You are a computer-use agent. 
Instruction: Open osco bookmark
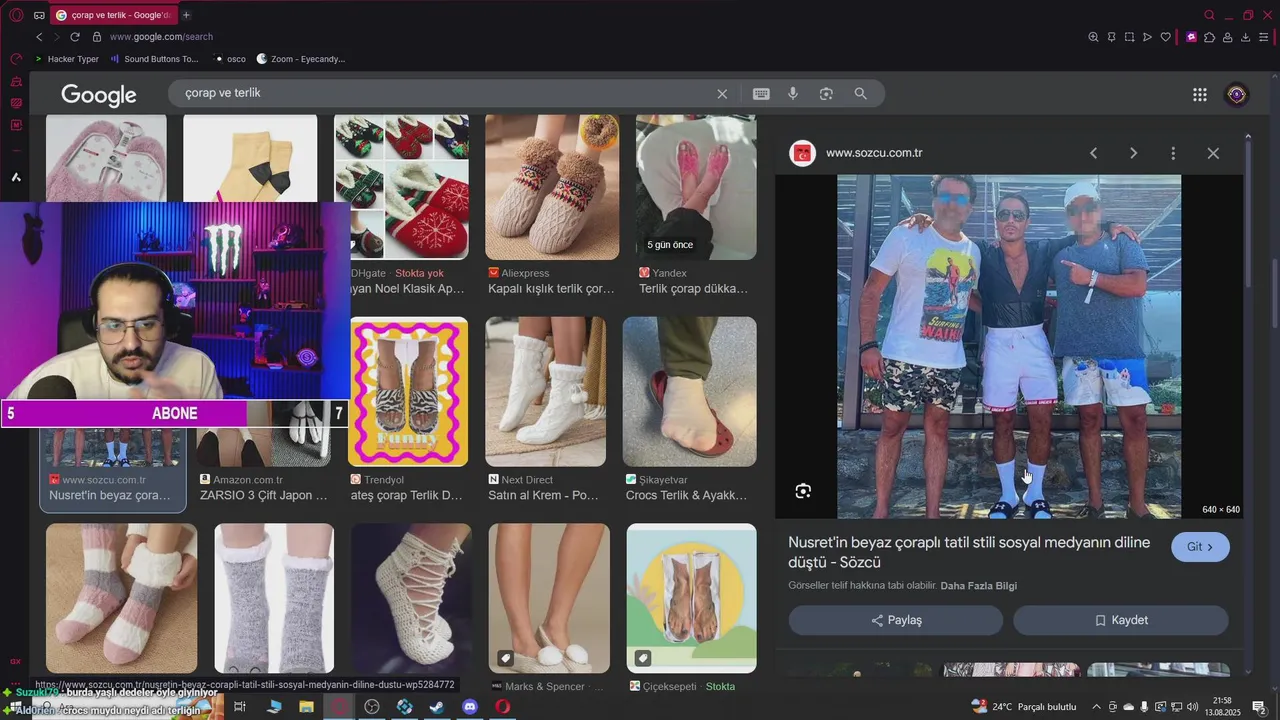pos(230,59)
